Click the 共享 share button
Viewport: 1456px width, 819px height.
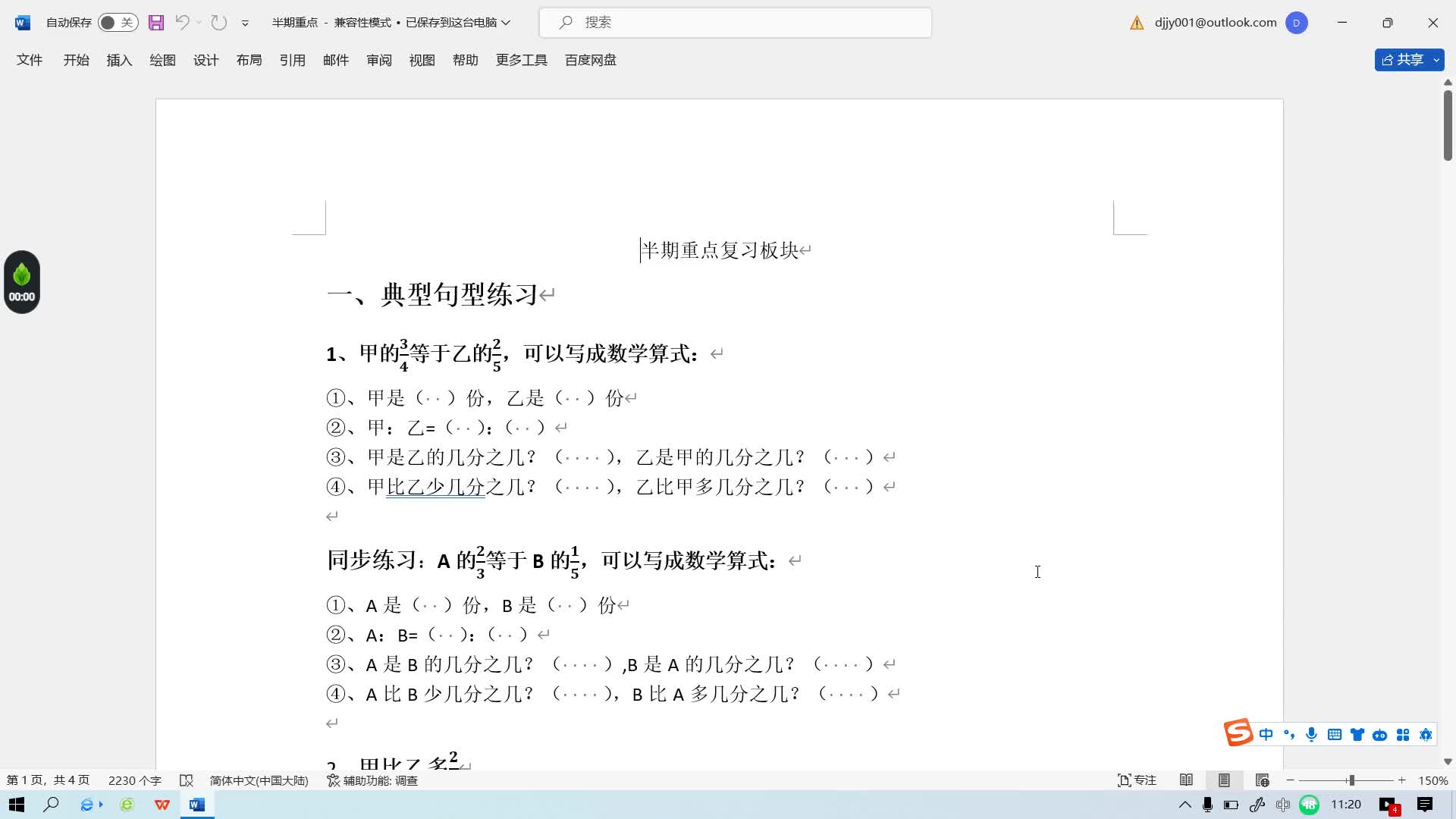[x=1403, y=60]
